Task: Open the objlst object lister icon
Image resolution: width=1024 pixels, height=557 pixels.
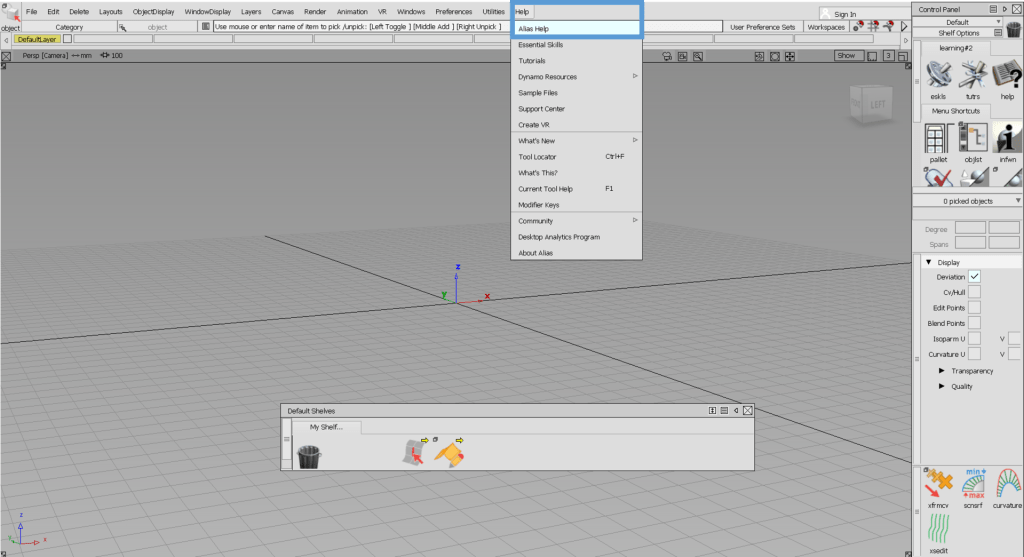Action: 973,137
